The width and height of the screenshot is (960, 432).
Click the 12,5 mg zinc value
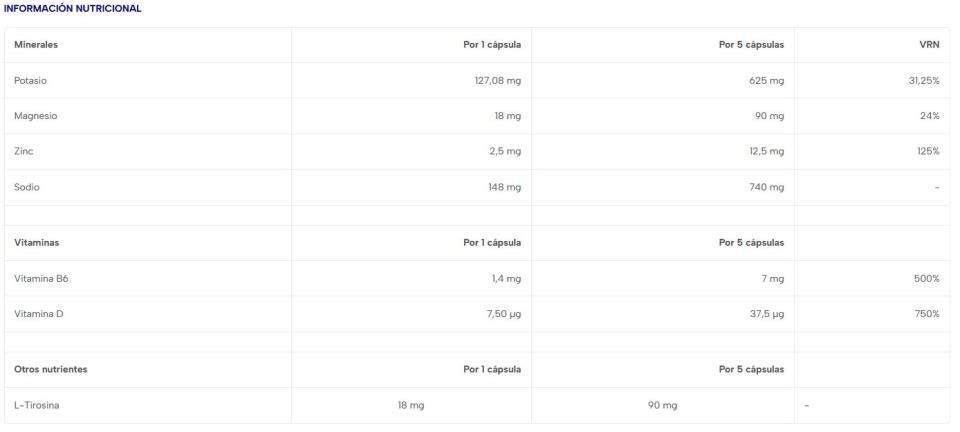click(x=765, y=151)
